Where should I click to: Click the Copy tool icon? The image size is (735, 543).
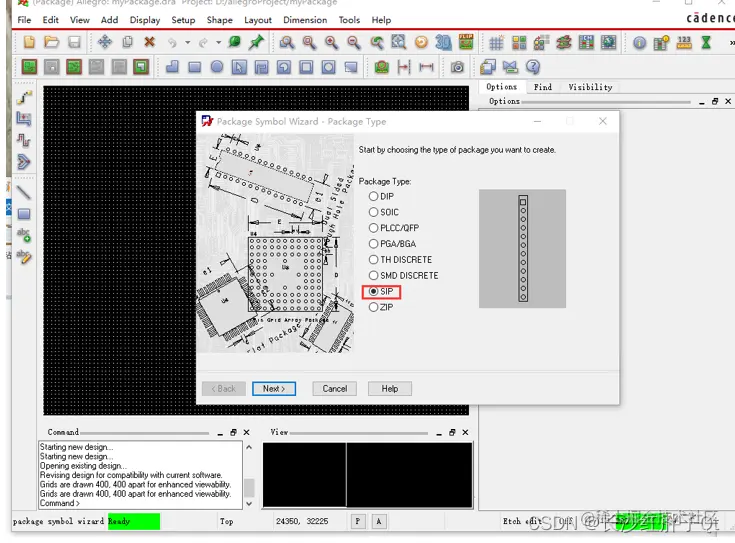point(127,42)
